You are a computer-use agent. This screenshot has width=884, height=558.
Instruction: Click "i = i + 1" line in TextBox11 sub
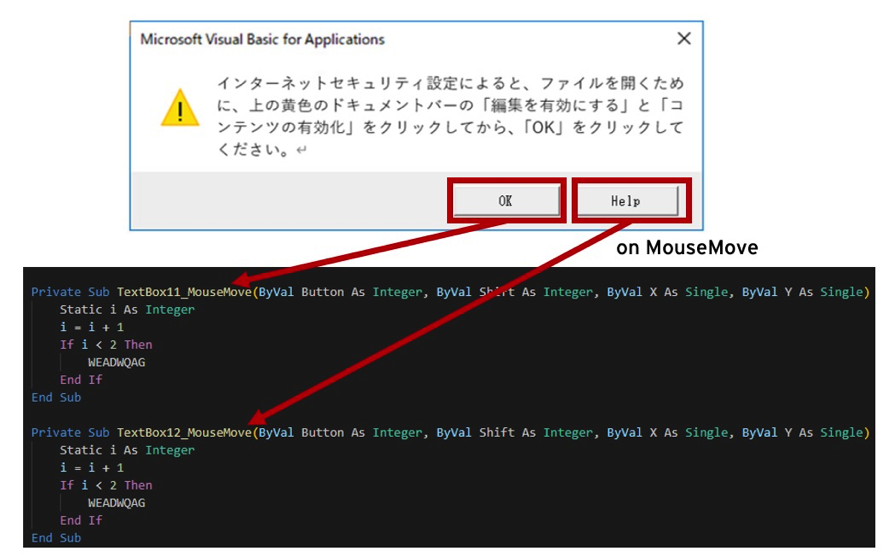pos(92,327)
